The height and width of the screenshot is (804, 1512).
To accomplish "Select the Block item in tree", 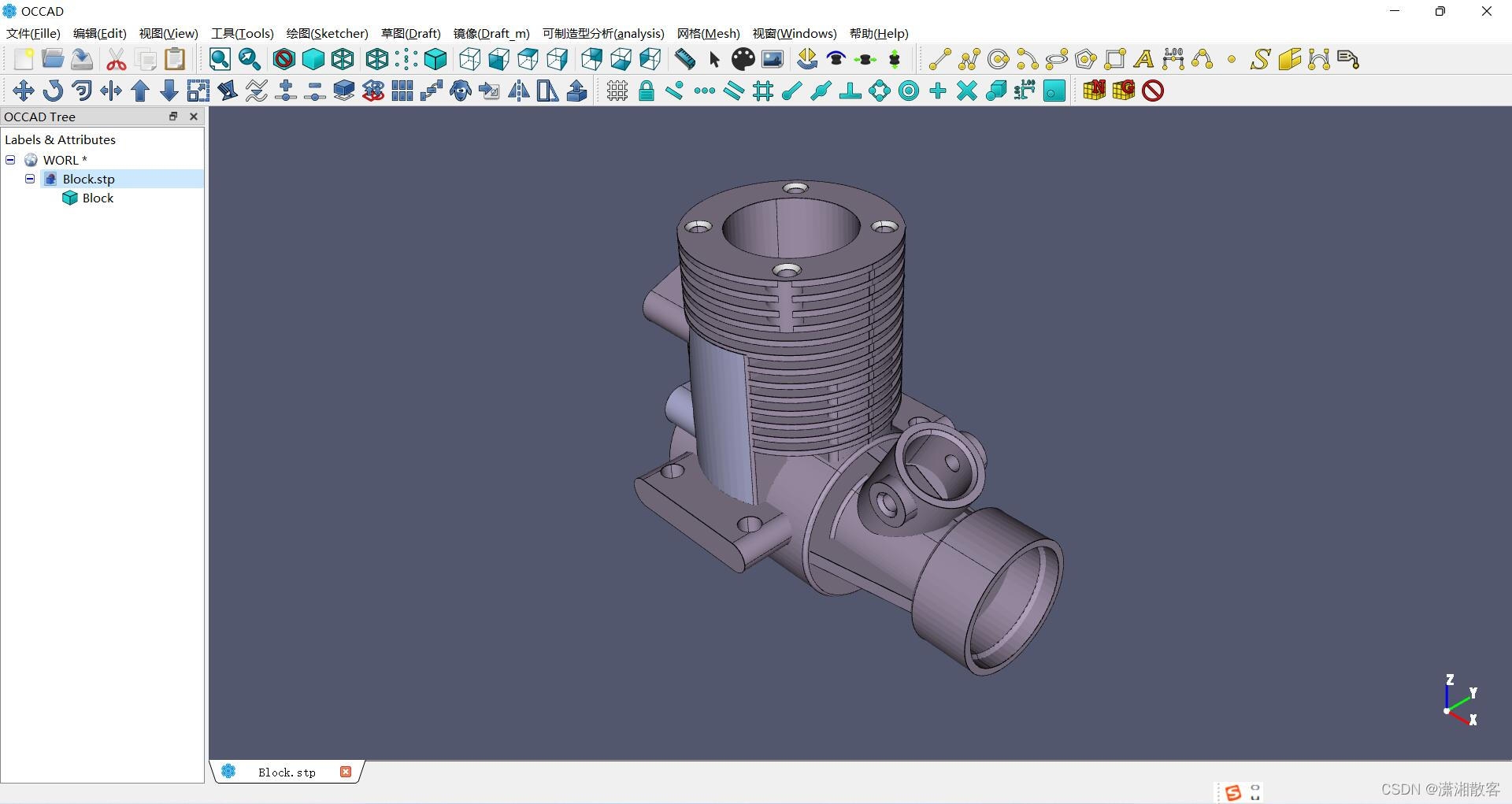I will pyautogui.click(x=98, y=198).
